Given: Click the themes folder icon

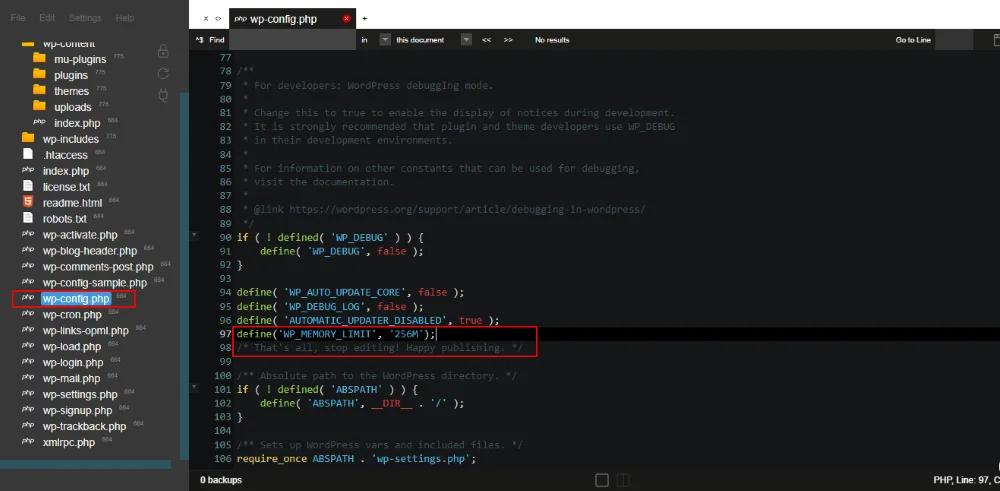Looking at the screenshot, I should pos(40,90).
